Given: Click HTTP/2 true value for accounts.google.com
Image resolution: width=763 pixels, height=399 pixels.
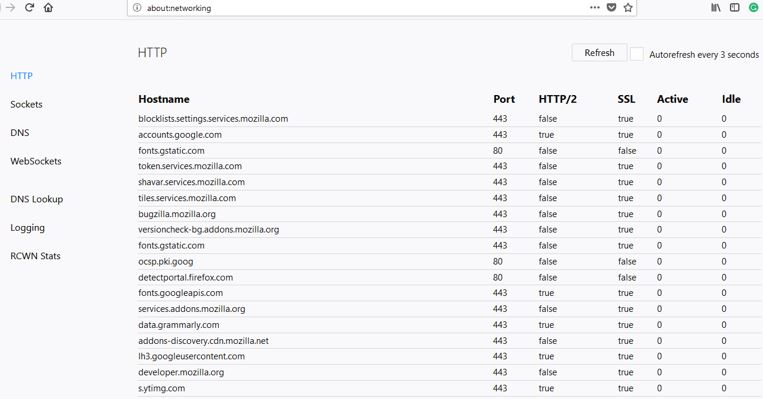Looking at the screenshot, I should (x=546, y=135).
